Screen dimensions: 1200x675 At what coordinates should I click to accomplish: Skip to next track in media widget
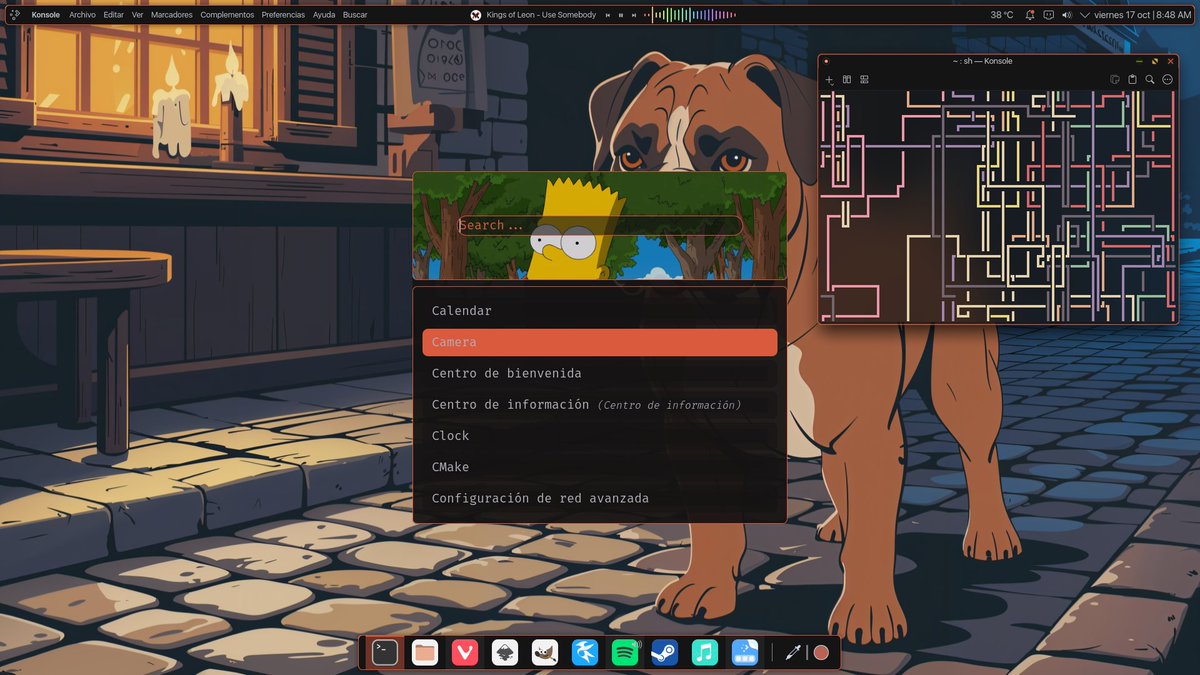pos(633,15)
